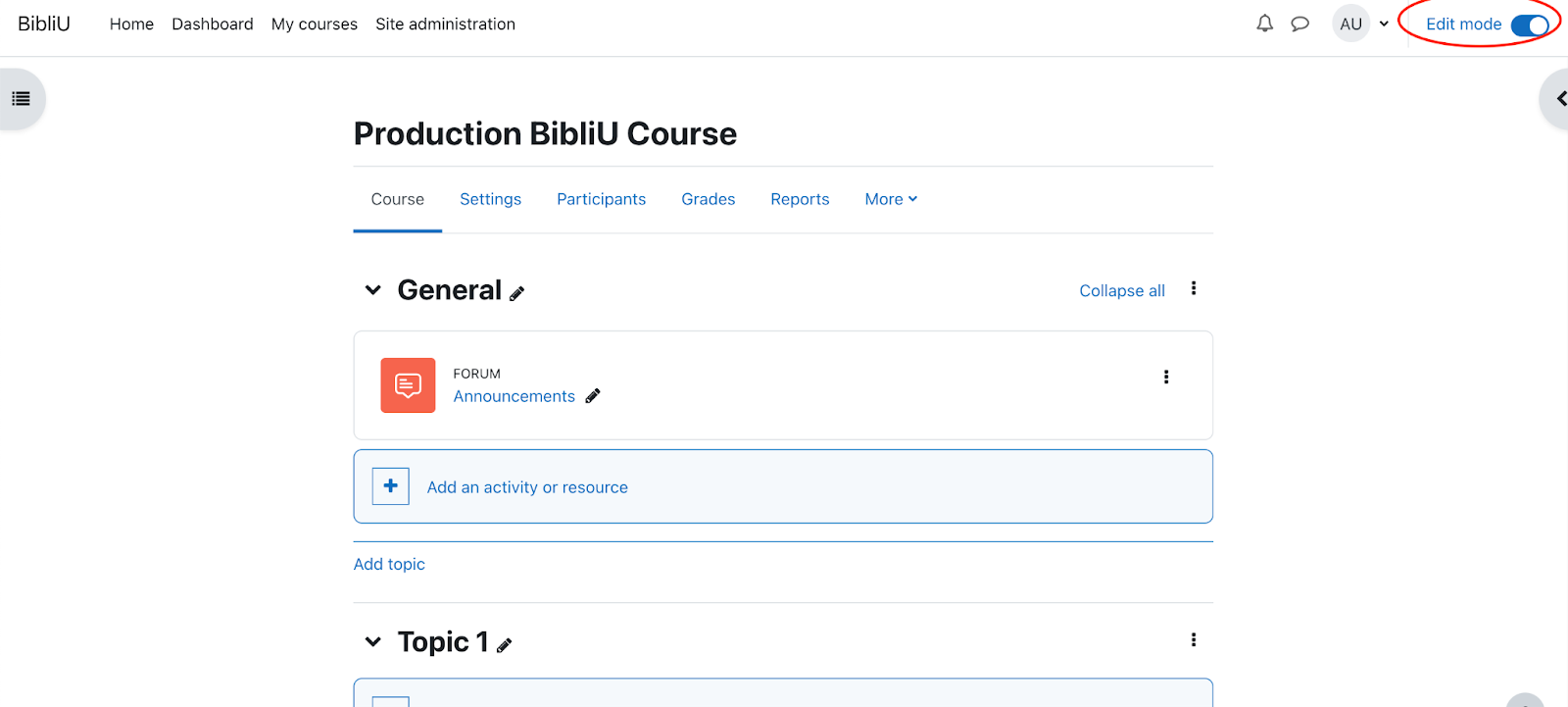Viewport: 1568px width, 707px height.
Task: Switch to the Settings tab
Action: click(491, 199)
